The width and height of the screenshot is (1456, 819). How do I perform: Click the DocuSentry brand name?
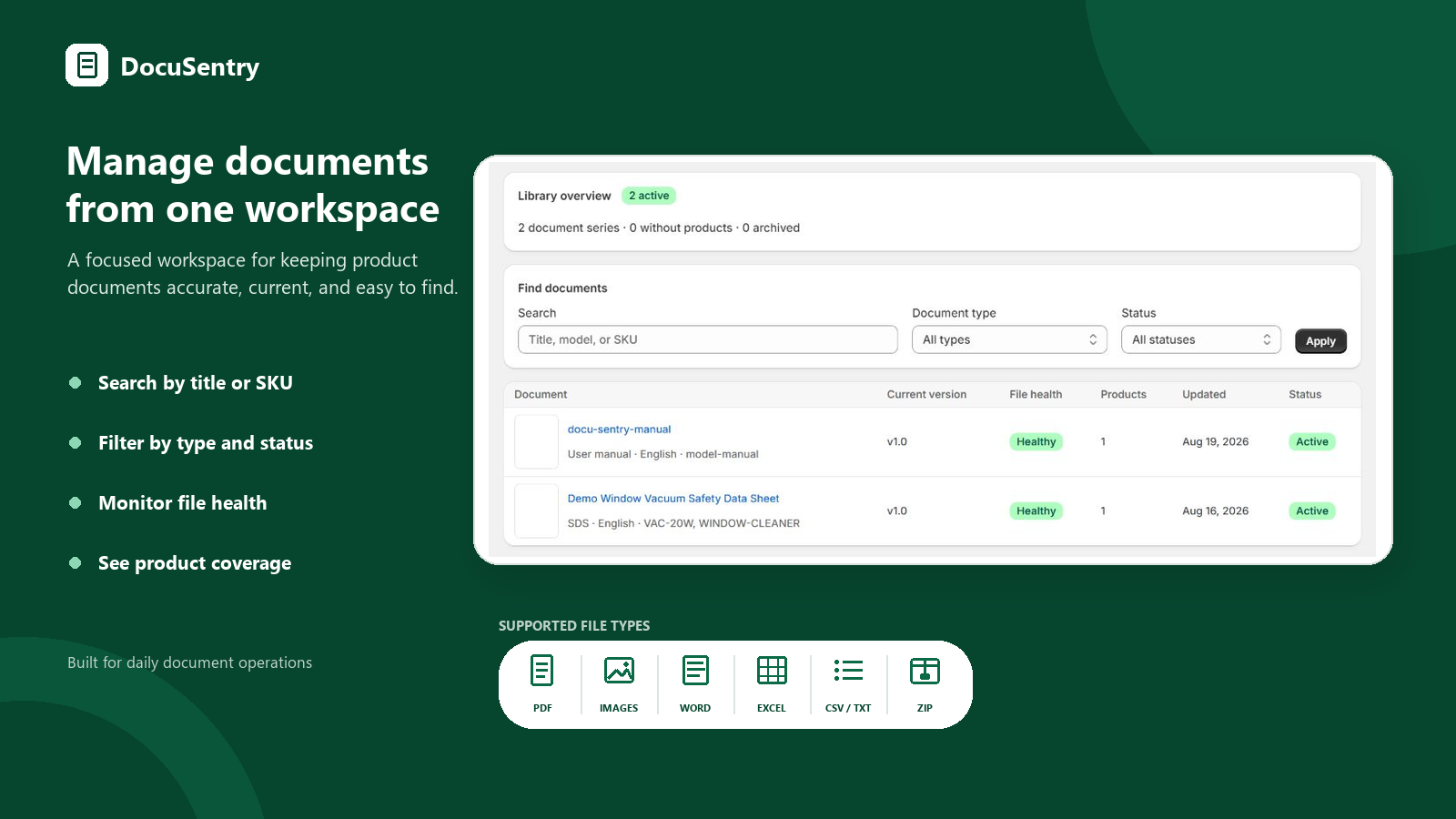190,67
